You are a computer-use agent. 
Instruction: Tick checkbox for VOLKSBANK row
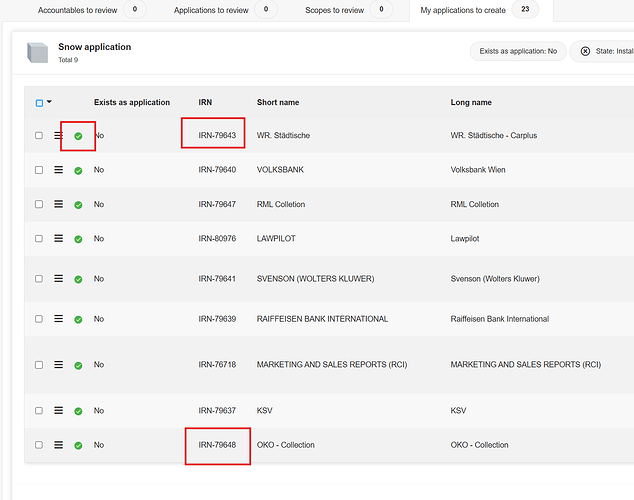point(39,170)
